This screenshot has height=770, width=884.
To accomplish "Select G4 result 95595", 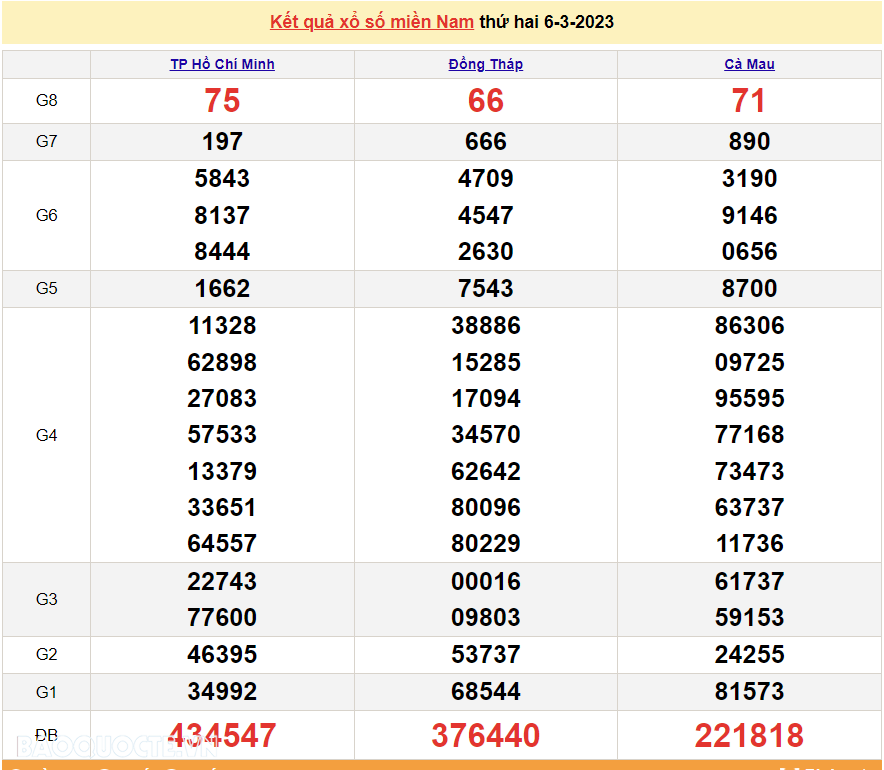I will point(749,399).
